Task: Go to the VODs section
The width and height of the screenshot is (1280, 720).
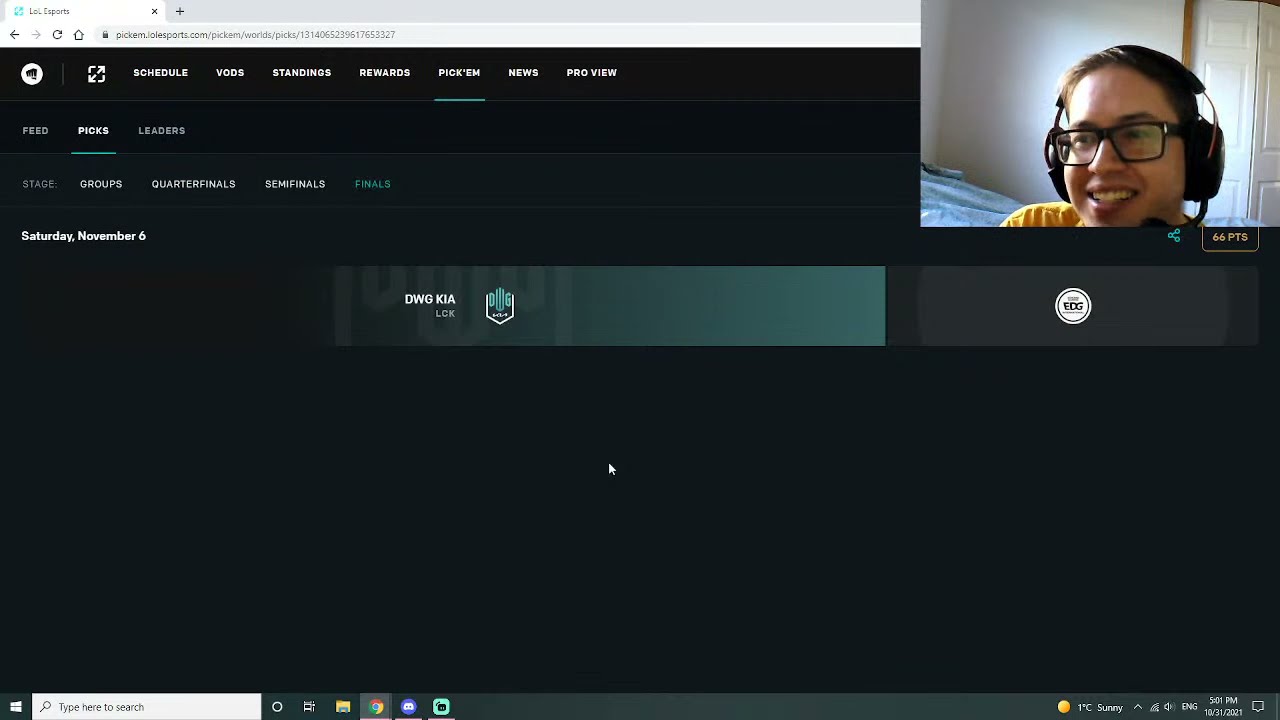Action: [x=230, y=73]
